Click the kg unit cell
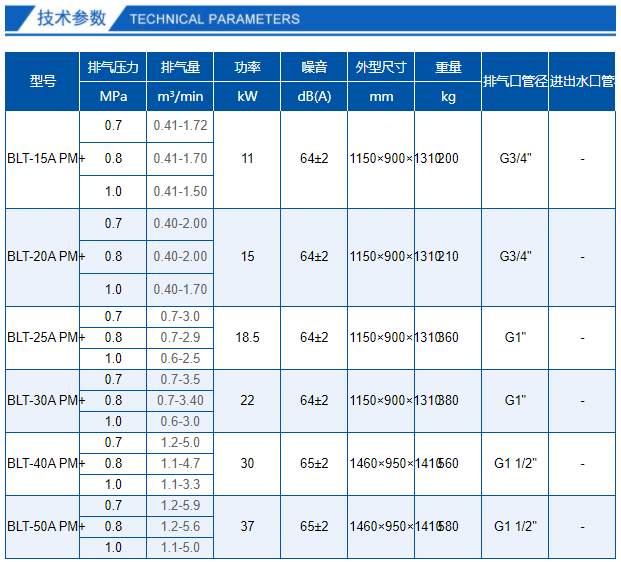 (448, 97)
